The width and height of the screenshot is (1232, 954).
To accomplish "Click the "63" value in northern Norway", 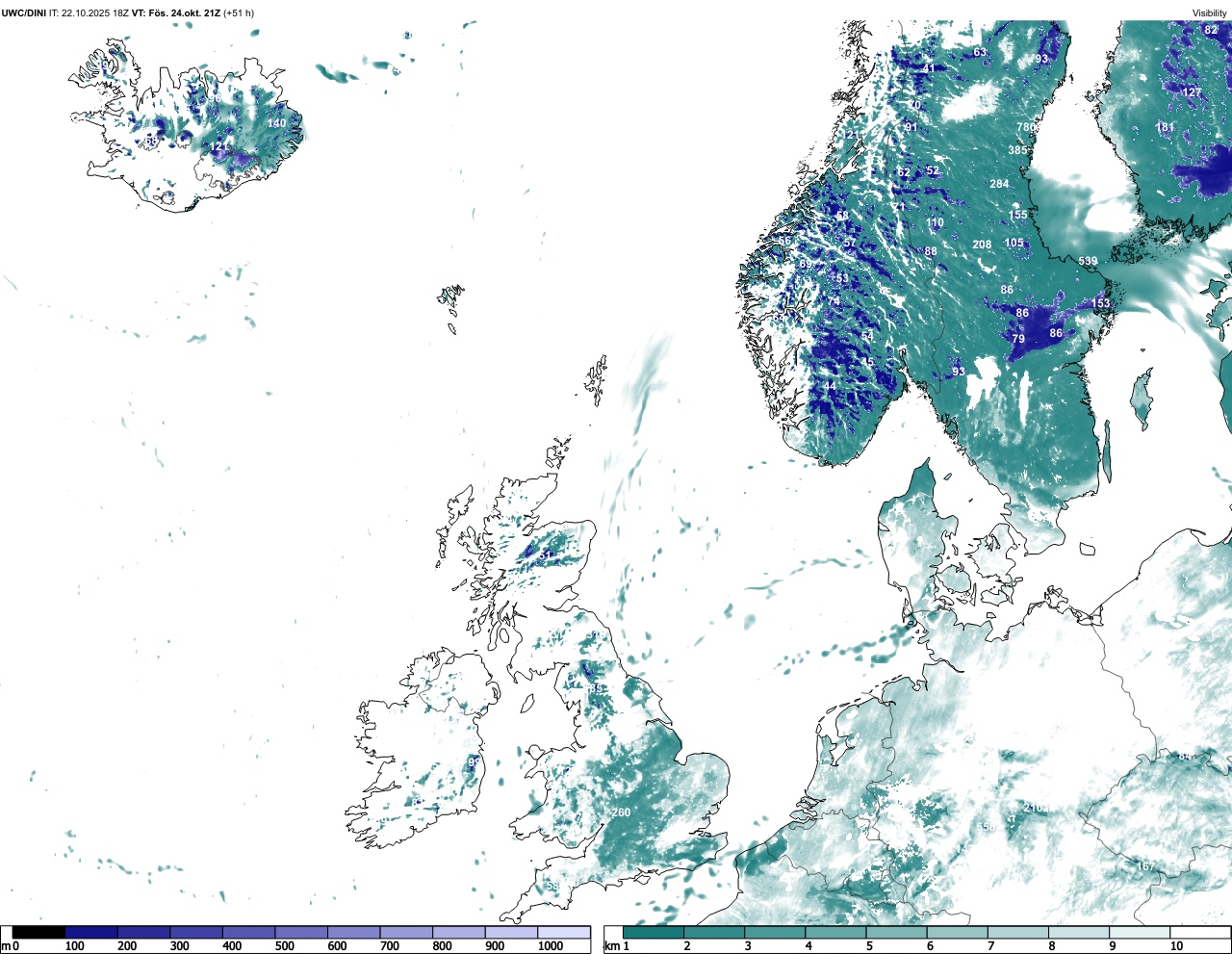I will tap(980, 52).
